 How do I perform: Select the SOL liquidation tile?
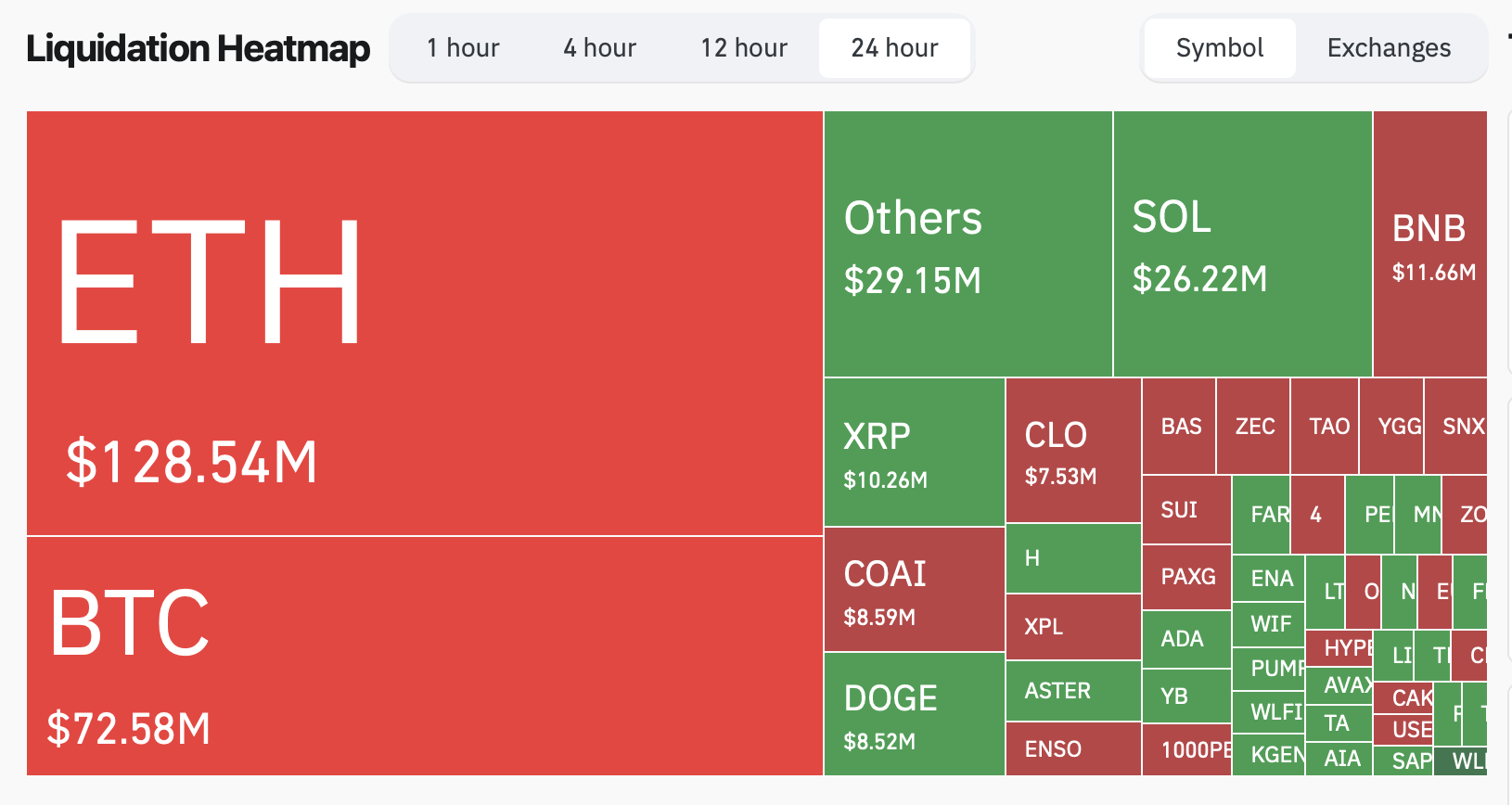click(1242, 244)
